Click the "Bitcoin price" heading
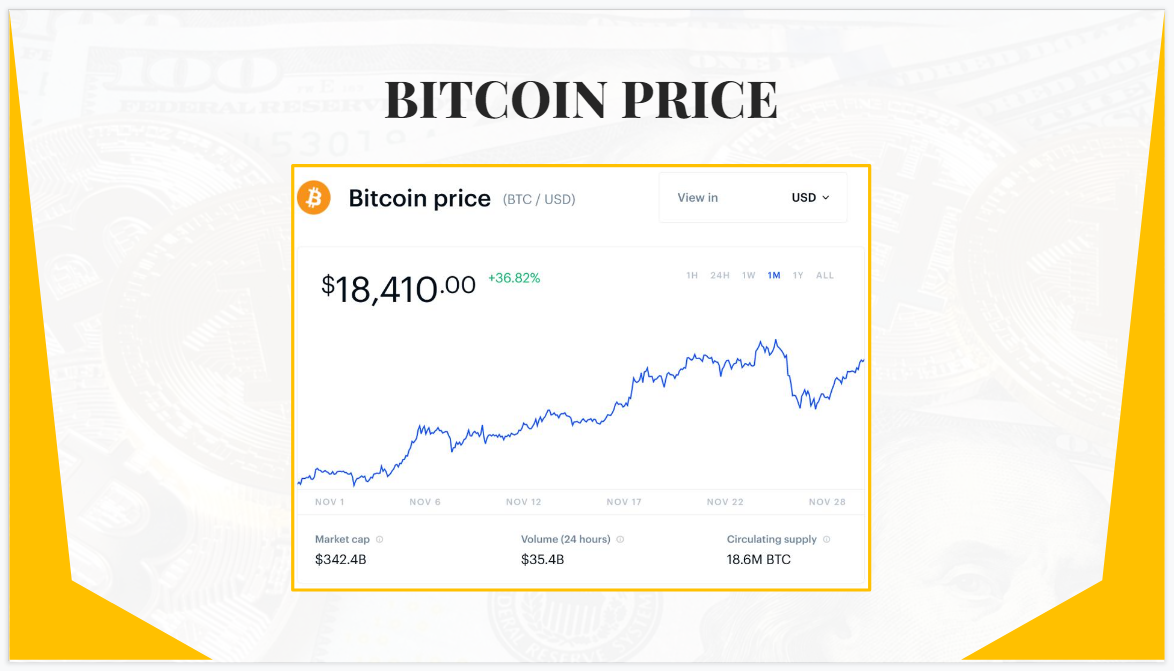 420,198
